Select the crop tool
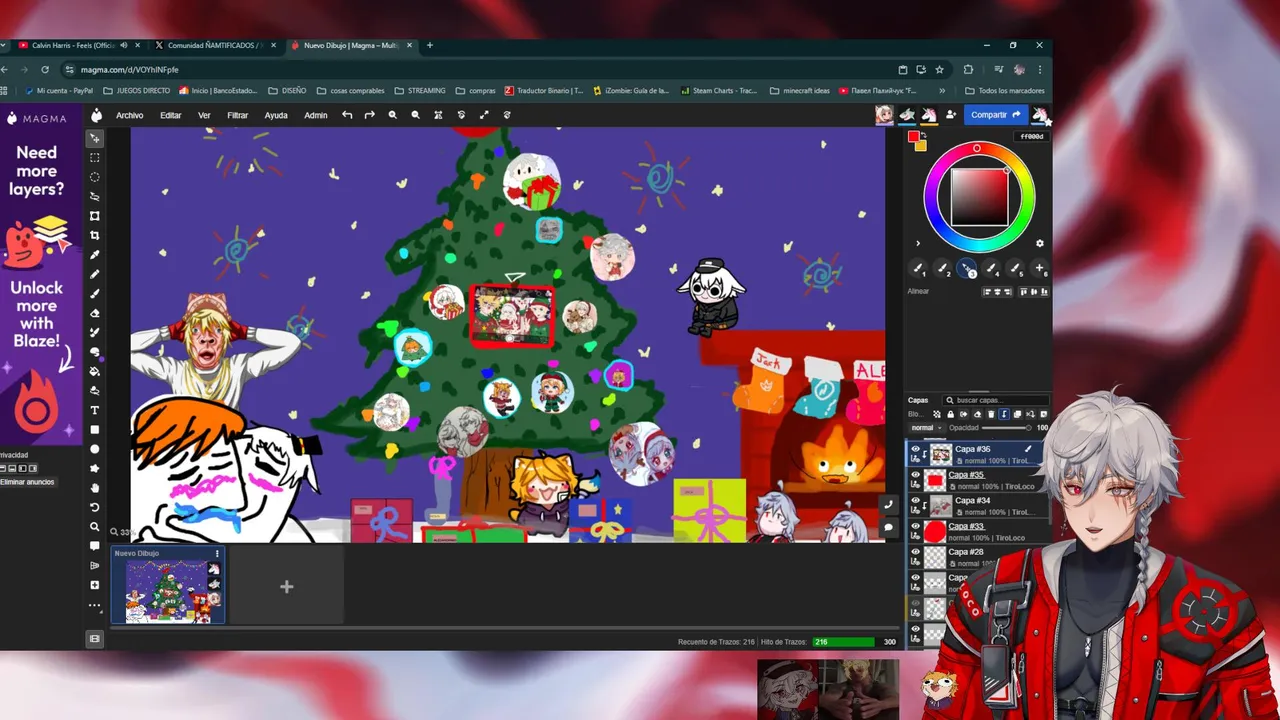This screenshot has height=720, width=1280. pyautogui.click(x=95, y=235)
